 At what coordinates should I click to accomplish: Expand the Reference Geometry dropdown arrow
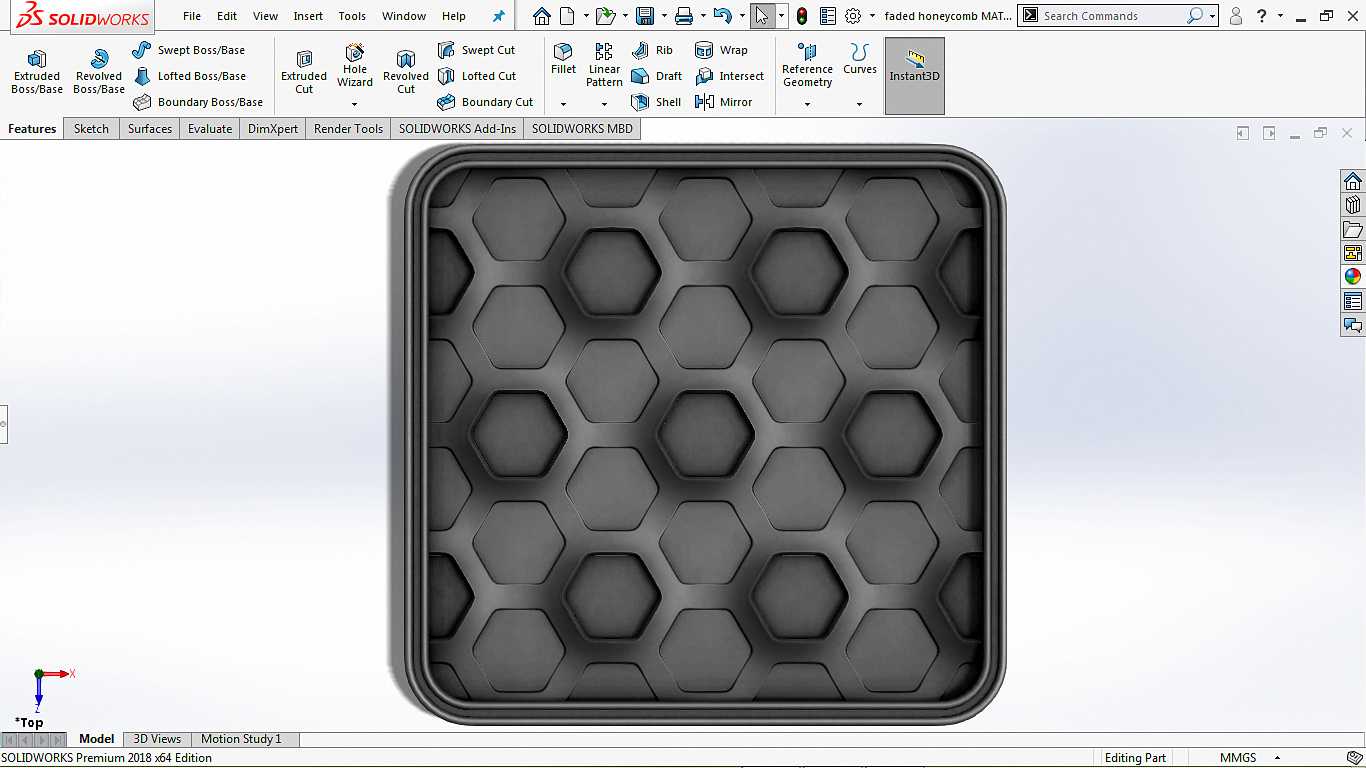click(x=807, y=104)
